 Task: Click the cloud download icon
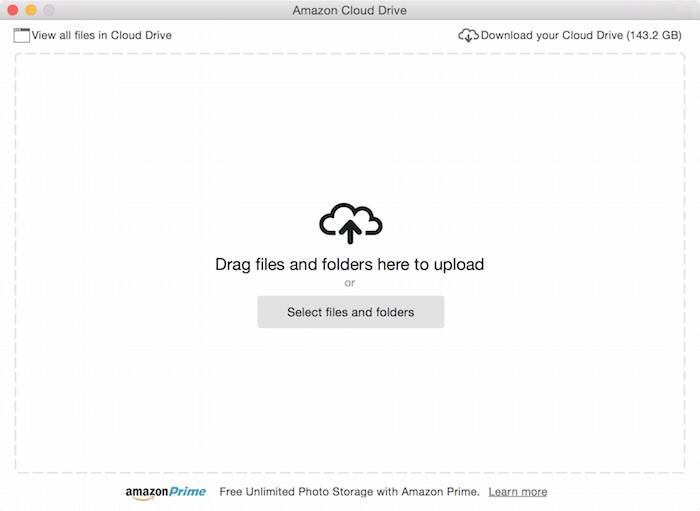point(468,35)
